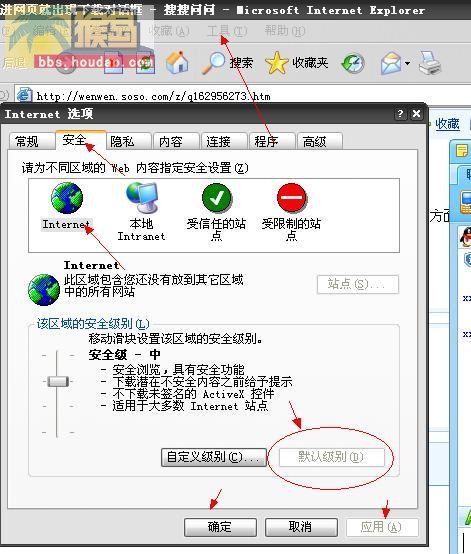Select the 本地 Intranet zone icon
This screenshot has width=471, height=554.
[142, 198]
